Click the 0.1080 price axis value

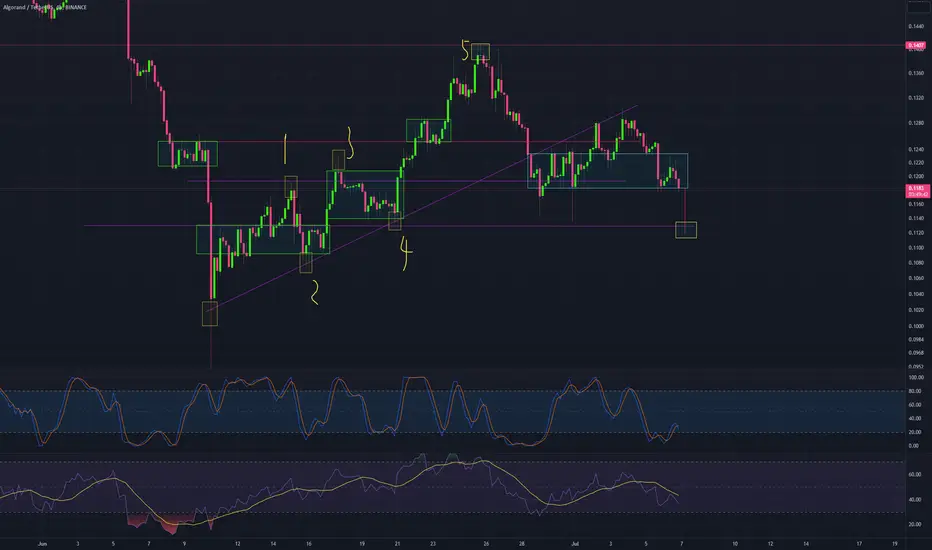916,262
